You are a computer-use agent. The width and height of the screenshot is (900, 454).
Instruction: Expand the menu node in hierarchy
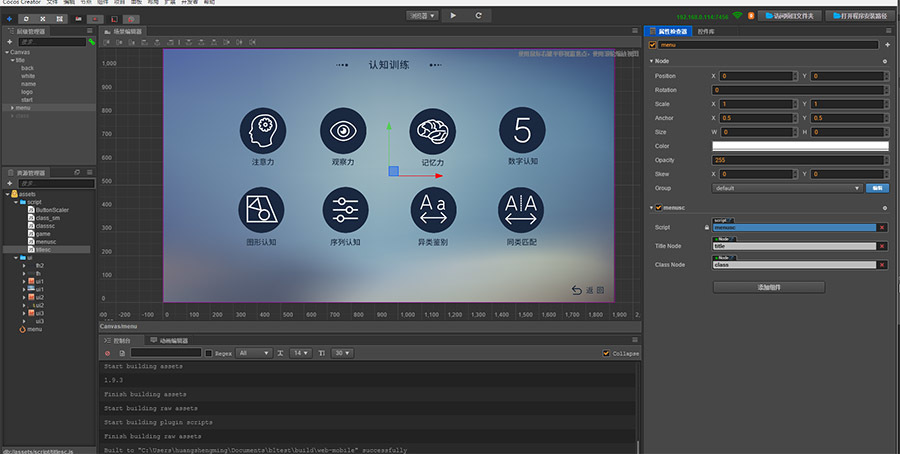coord(12,107)
